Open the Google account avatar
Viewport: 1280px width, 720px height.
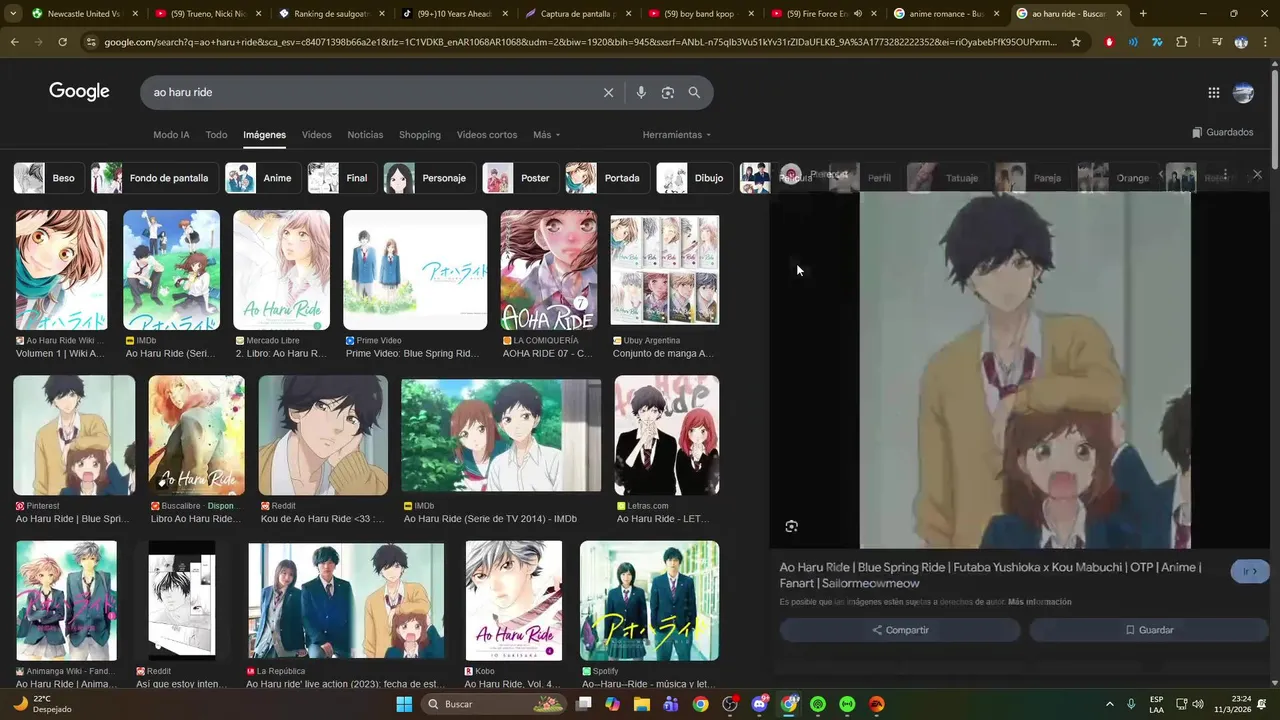click(1243, 92)
